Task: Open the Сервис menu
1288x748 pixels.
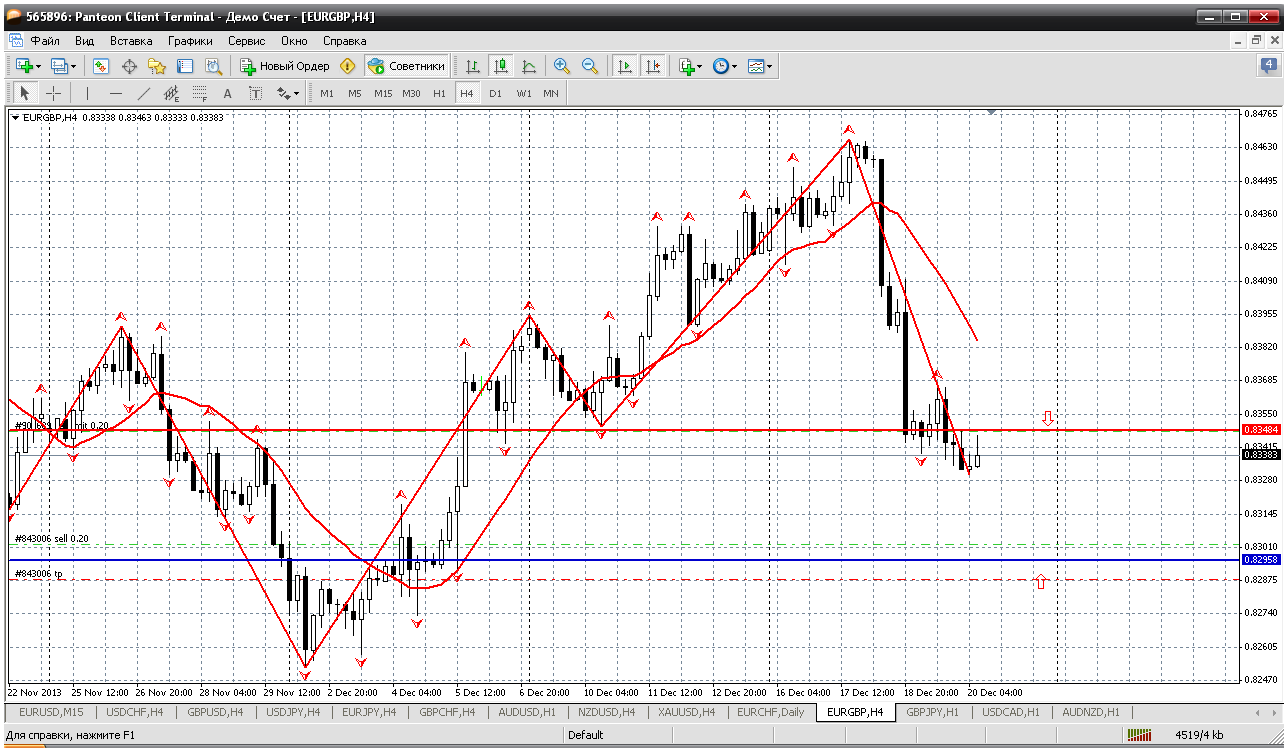Action: (x=246, y=41)
